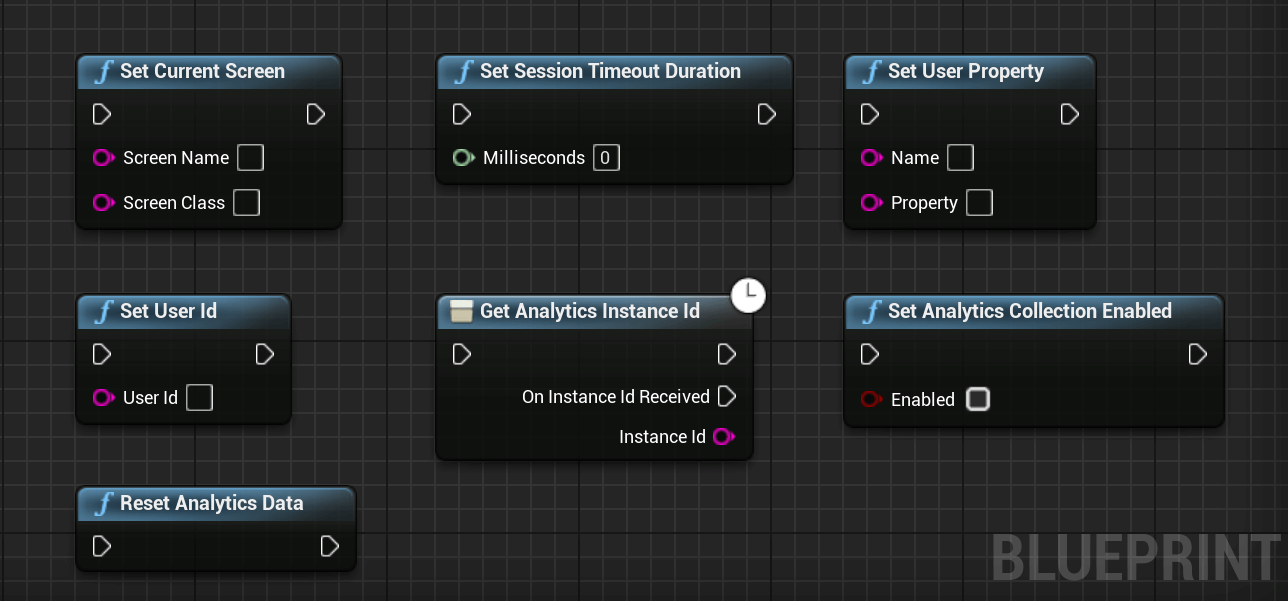Click the Enabled boolean pin
The width and height of the screenshot is (1288, 601).
pos(872,400)
